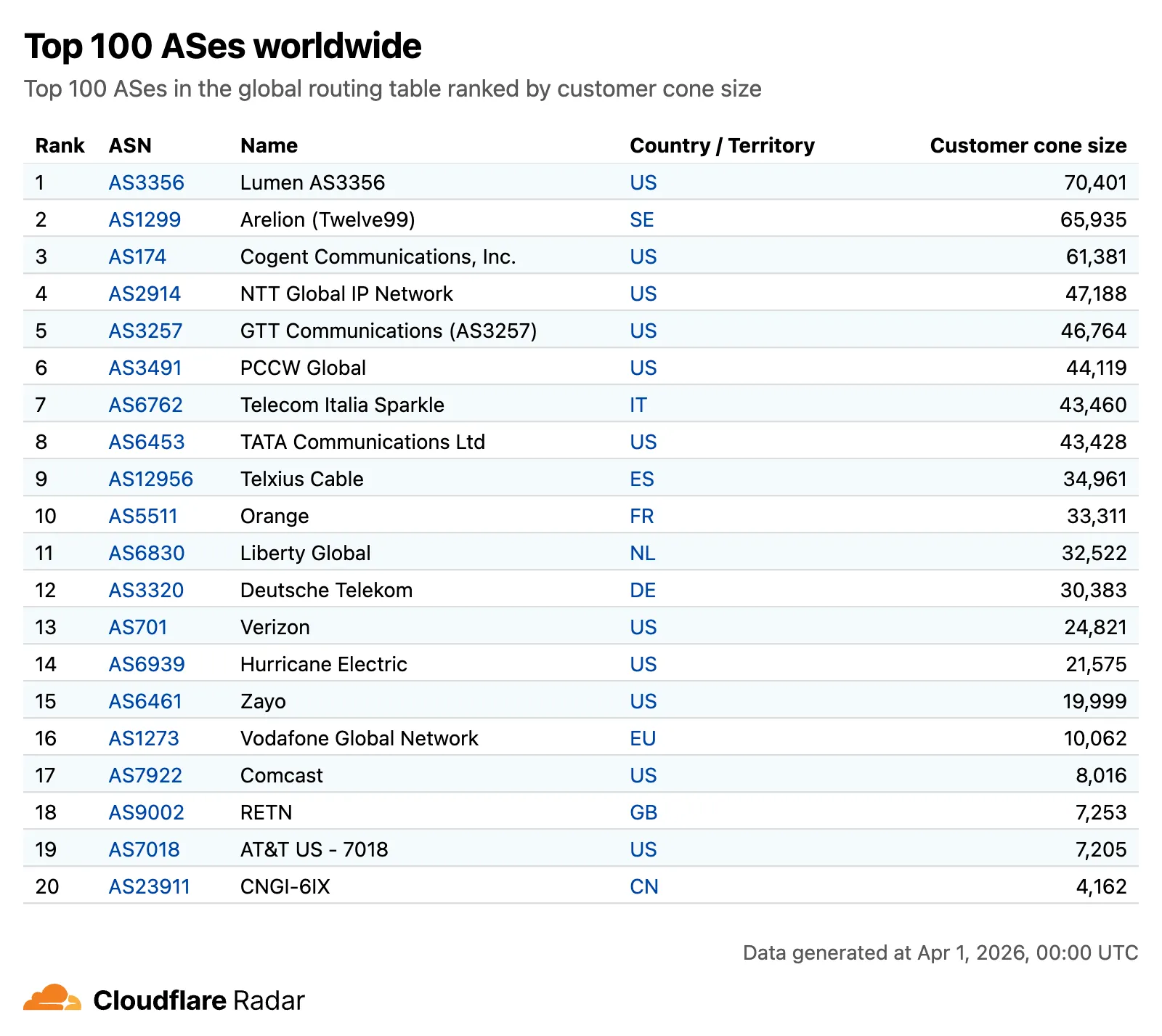Open the AS6830 Liberty Global link
Viewport: 1162px width, 1036px height.
[146, 553]
